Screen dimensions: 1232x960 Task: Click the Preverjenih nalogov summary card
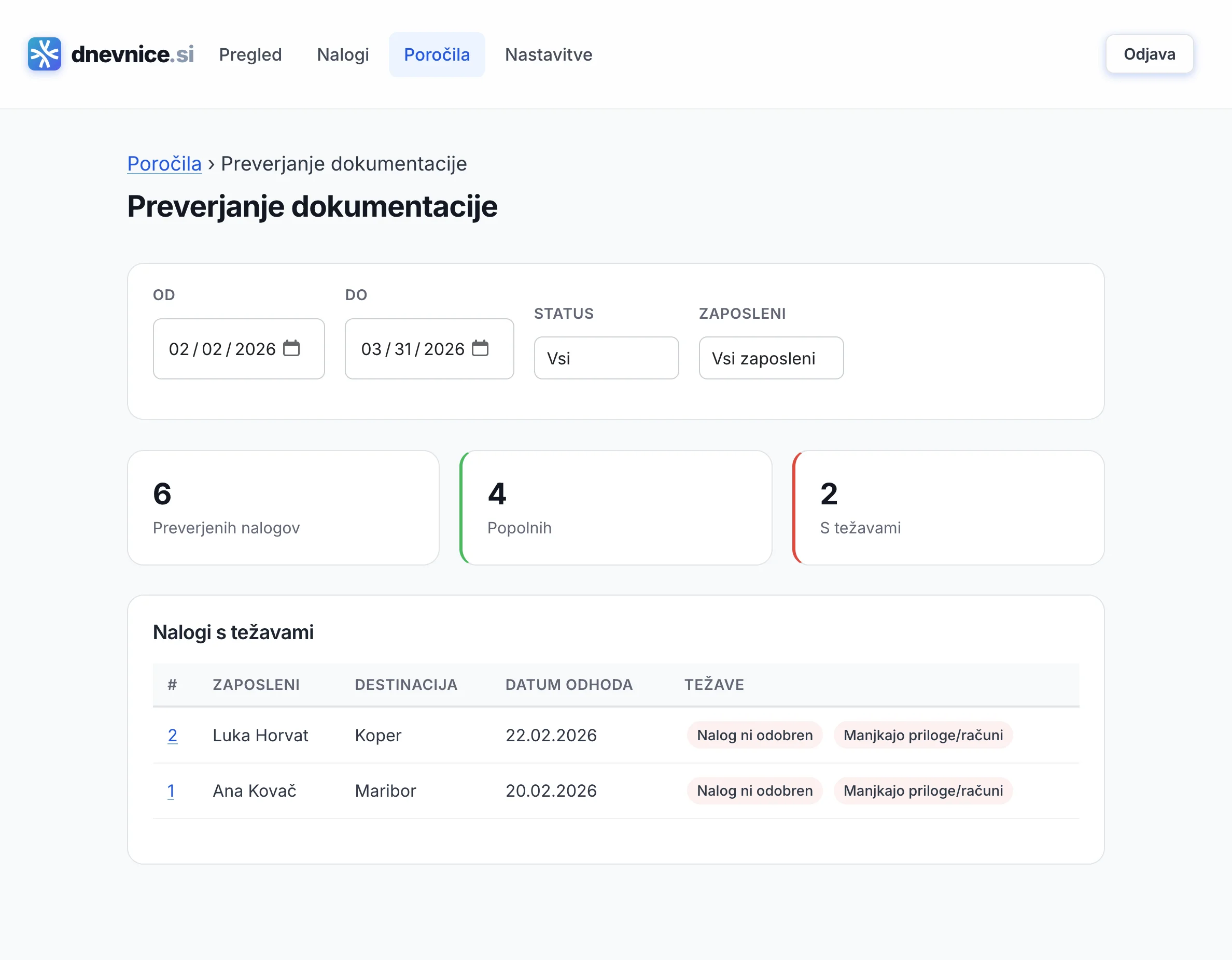coord(283,507)
